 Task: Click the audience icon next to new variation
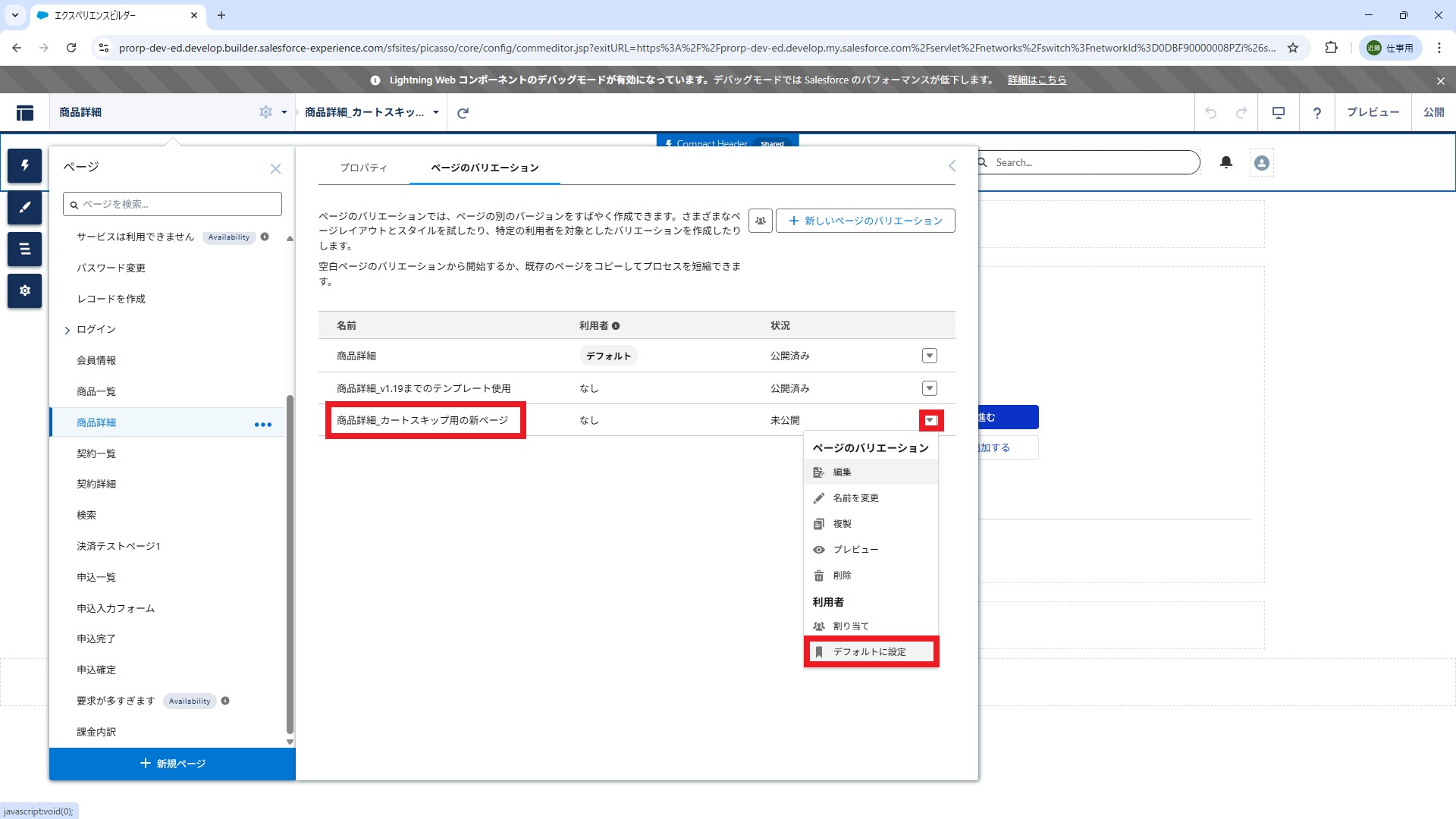(760, 221)
